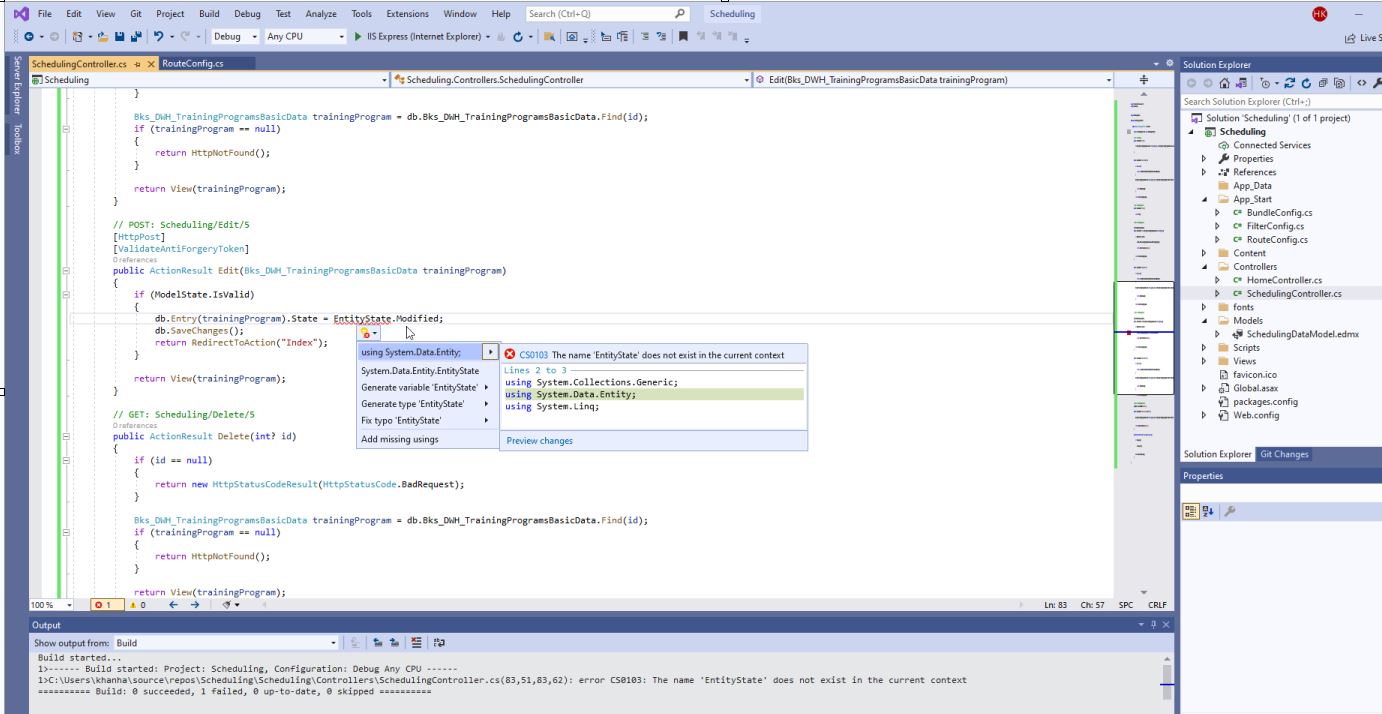Click the split editor window handle
This screenshot has width=1382, height=714.
(x=1144, y=80)
